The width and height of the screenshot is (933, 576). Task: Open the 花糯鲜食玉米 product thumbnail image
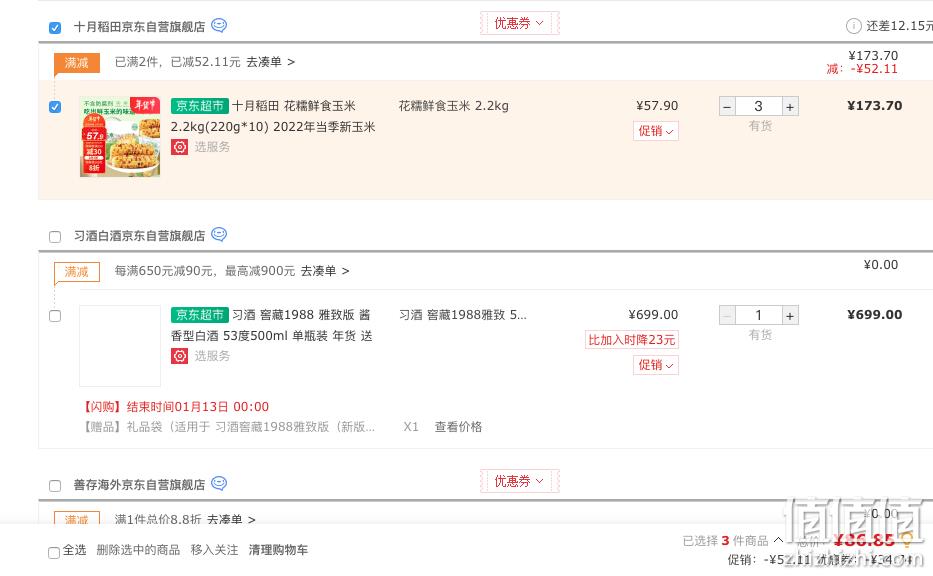coord(120,136)
